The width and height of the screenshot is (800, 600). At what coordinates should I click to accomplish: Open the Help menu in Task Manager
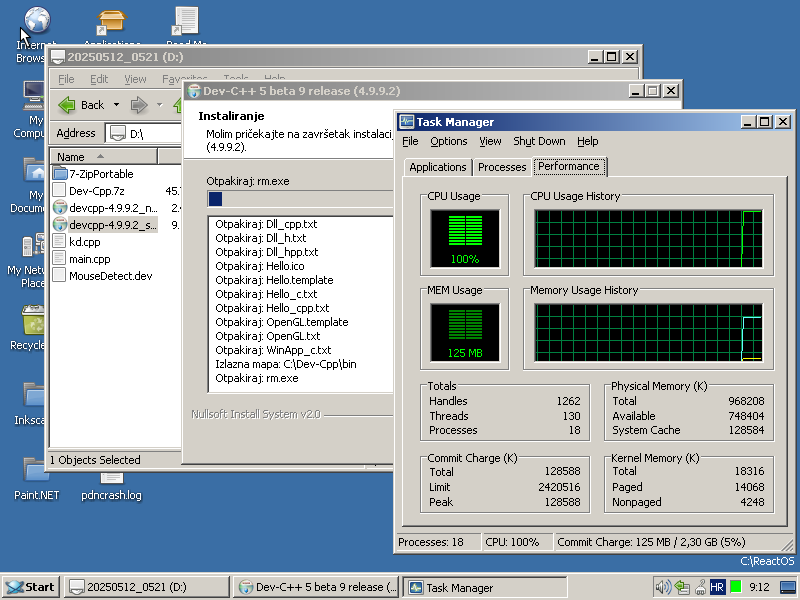[588, 141]
